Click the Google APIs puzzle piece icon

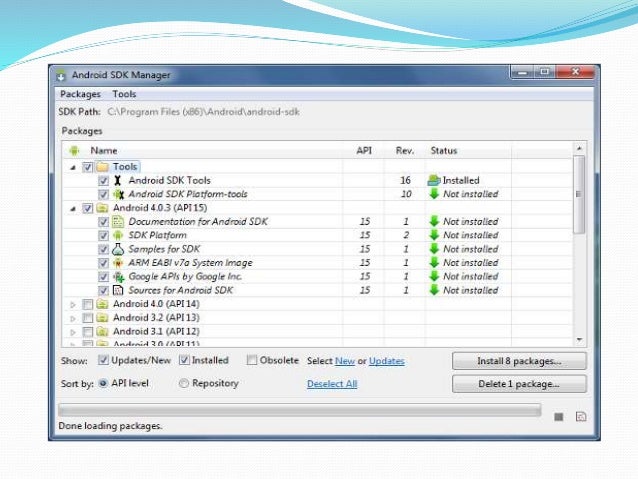118,277
